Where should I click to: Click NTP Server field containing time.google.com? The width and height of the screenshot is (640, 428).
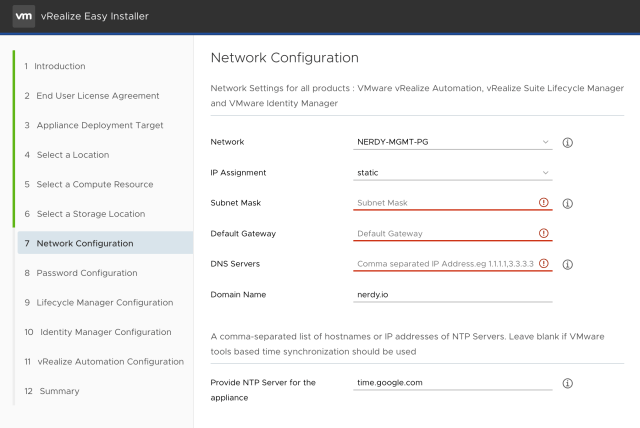coord(453,383)
